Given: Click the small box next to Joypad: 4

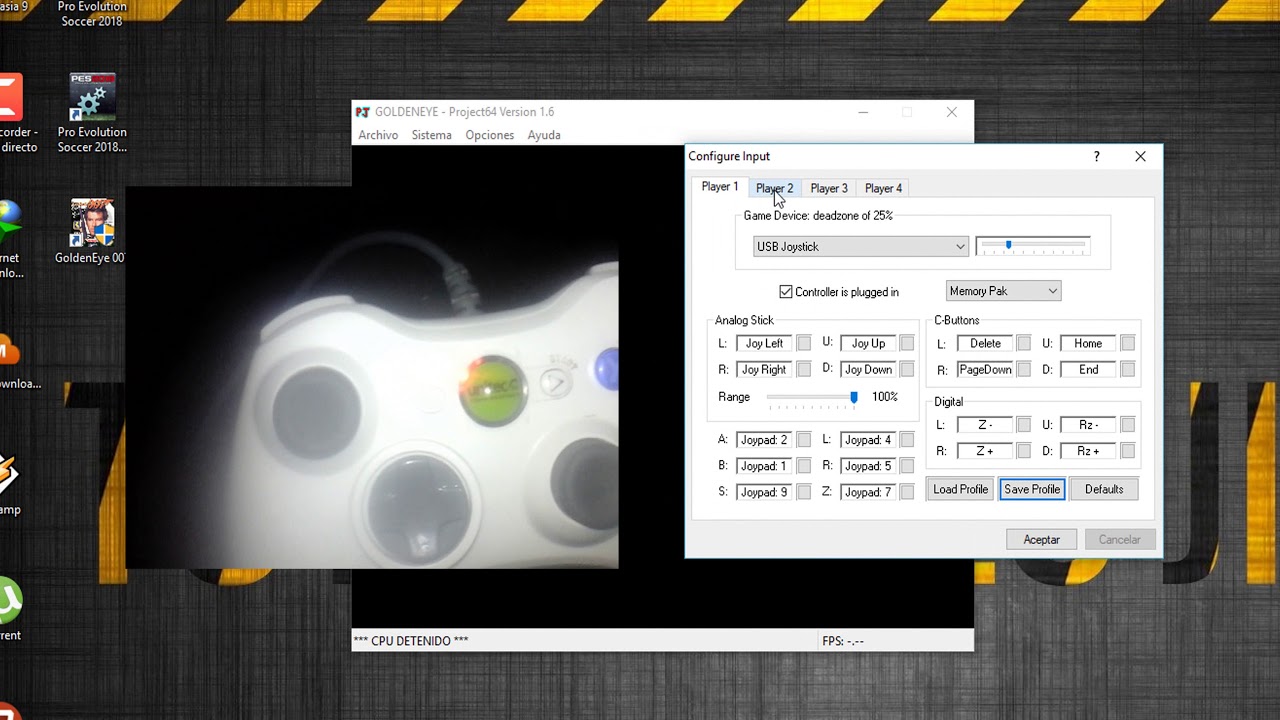Looking at the screenshot, I should tap(907, 440).
